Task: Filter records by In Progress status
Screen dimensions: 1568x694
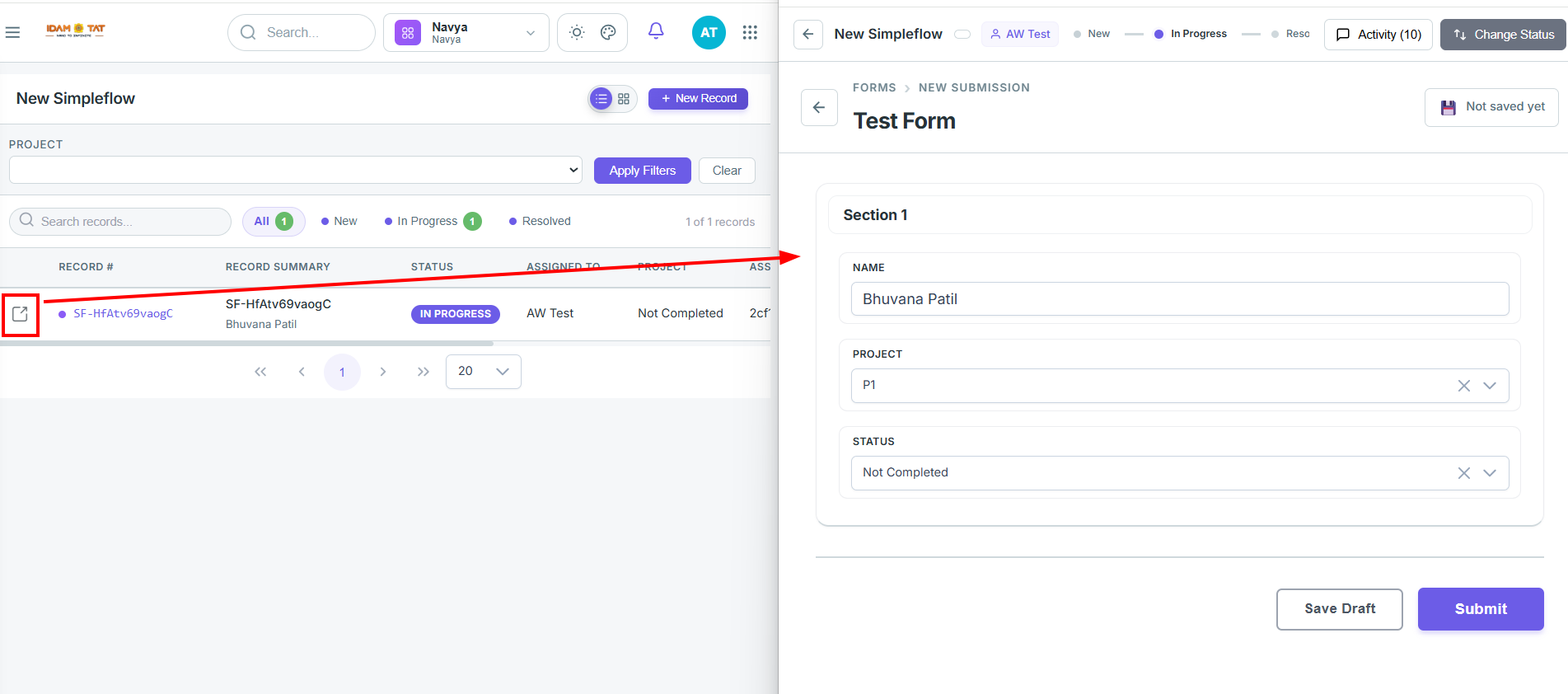Action: pos(433,221)
